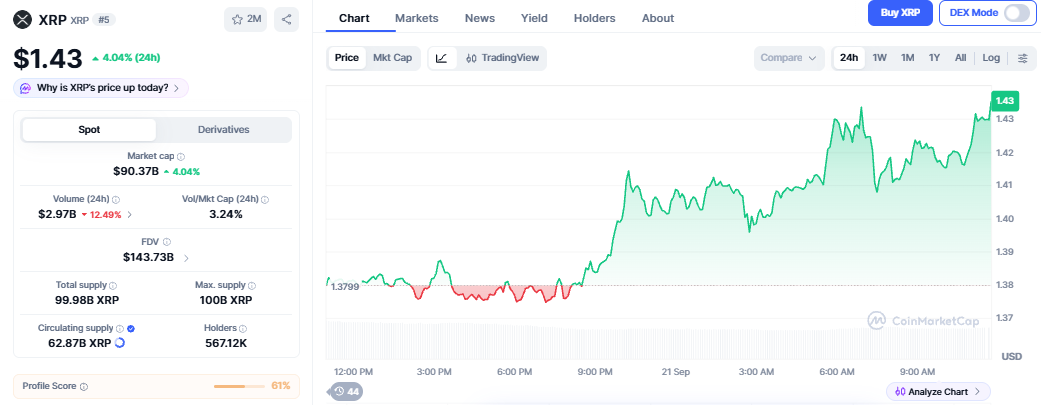Click the Max. supply info icon
The width and height of the screenshot is (1041, 405).
click(252, 285)
